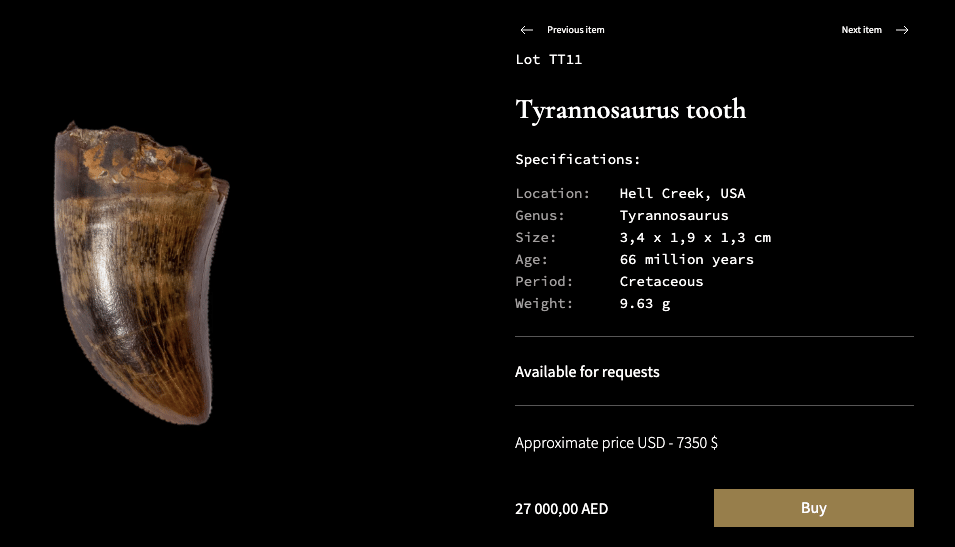Click Available for requests status text
This screenshot has width=955, height=547.
tap(587, 372)
